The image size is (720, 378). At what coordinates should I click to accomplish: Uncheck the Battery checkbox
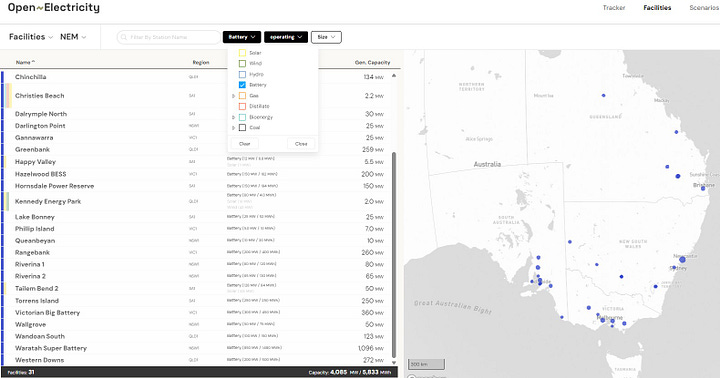pos(242,85)
